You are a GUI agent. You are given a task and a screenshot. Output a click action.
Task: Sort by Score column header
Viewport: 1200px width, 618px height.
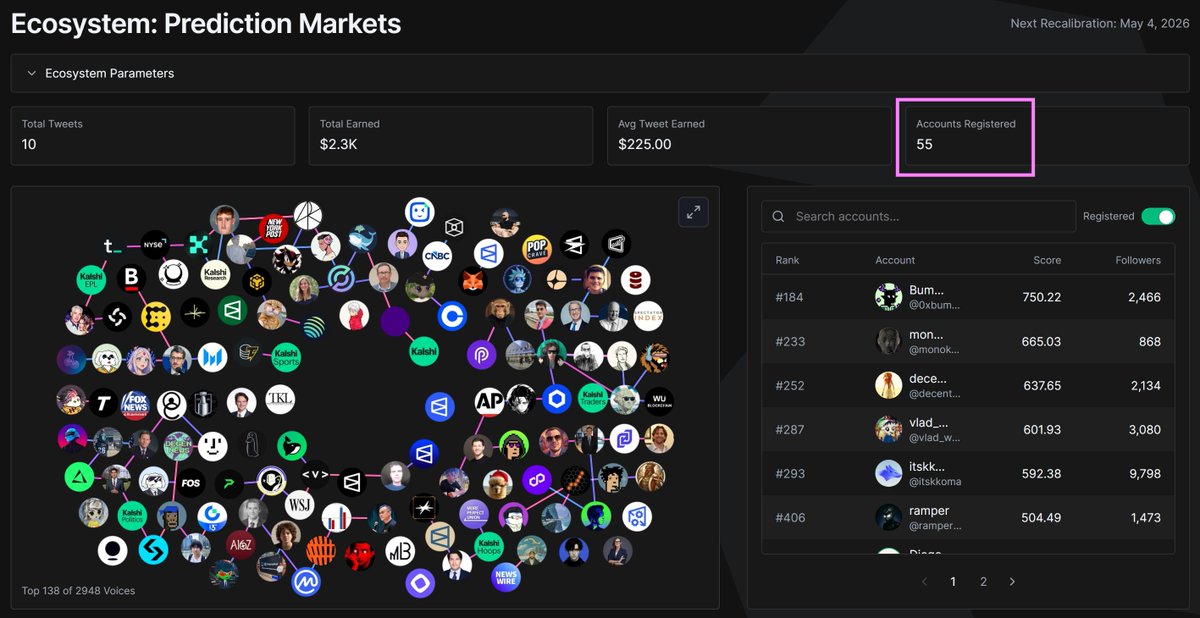pyautogui.click(x=1047, y=260)
